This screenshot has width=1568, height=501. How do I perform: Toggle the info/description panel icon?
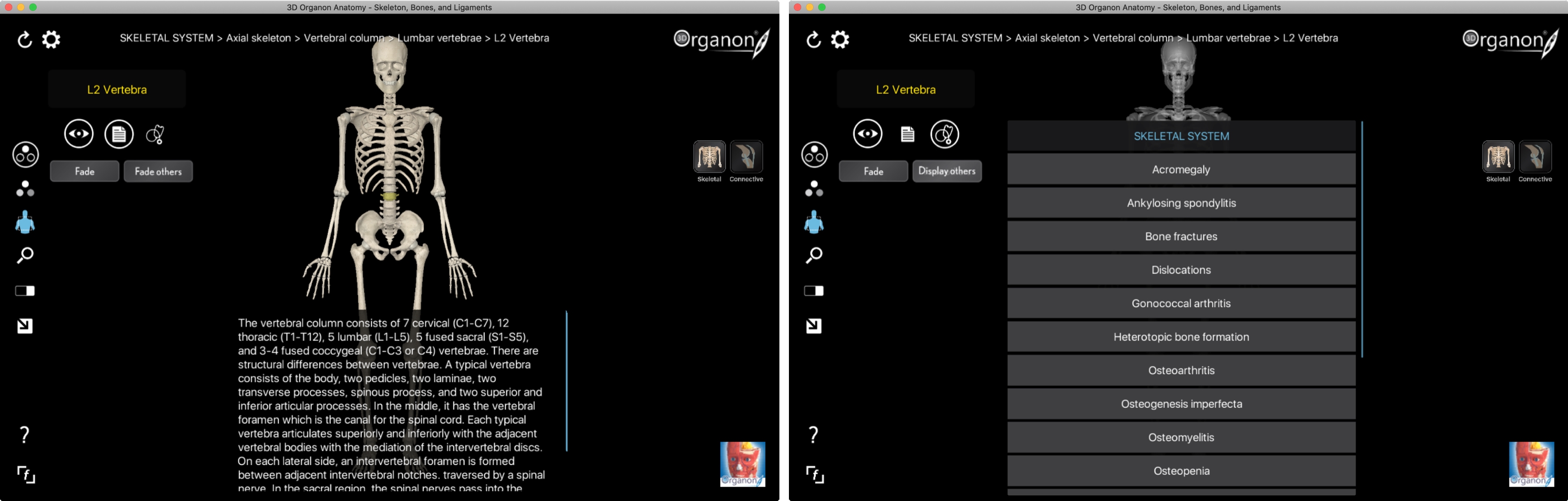(118, 132)
